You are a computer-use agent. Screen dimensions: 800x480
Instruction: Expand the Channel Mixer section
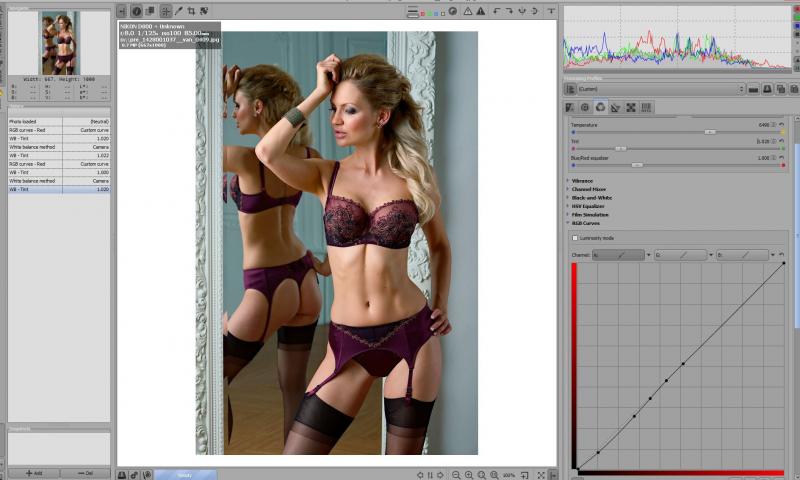point(588,189)
